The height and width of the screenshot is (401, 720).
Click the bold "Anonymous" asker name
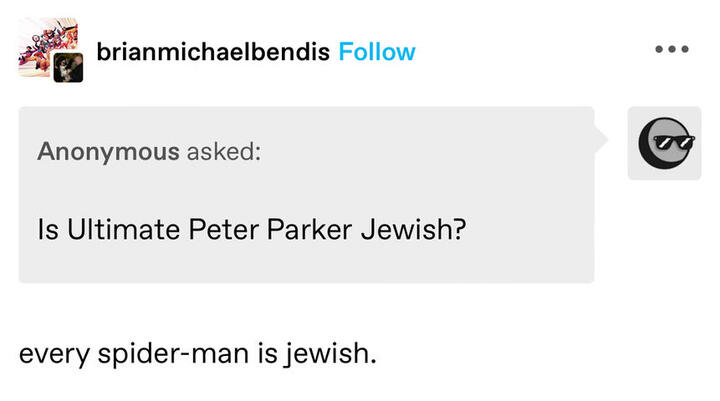click(x=108, y=151)
